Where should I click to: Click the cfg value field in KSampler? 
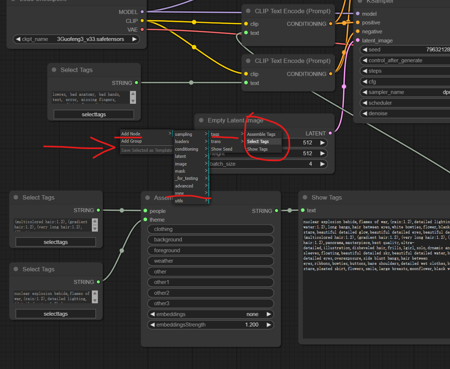(405, 82)
